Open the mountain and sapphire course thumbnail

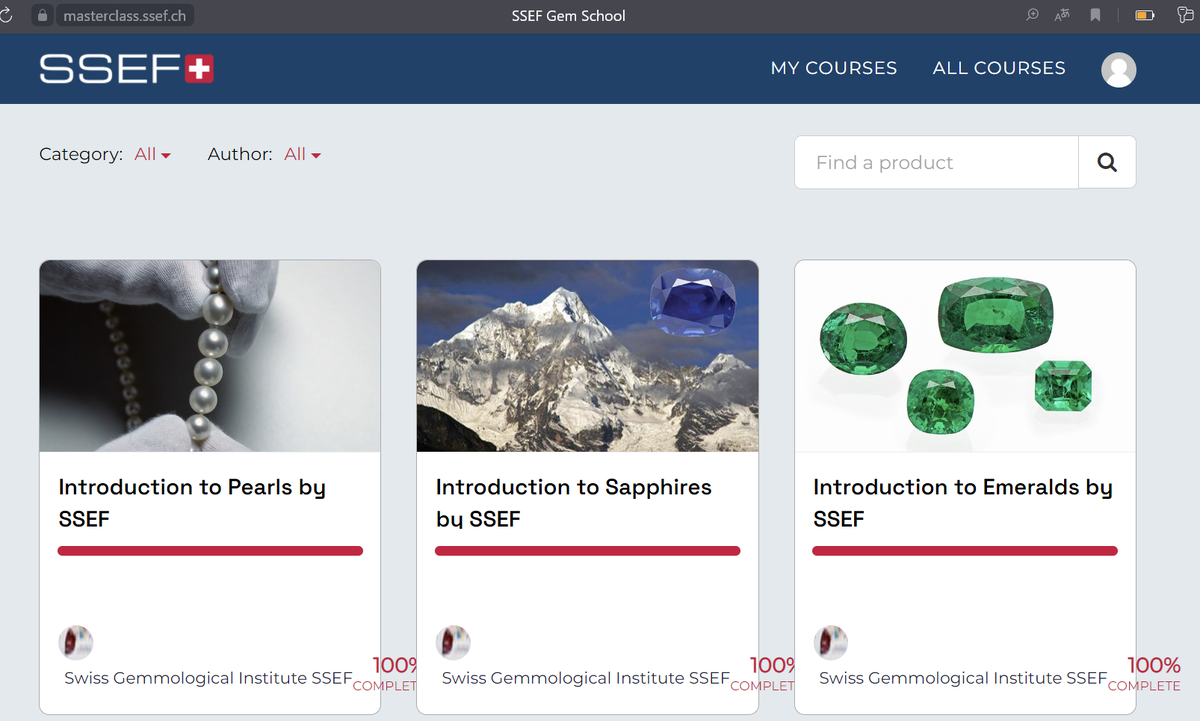coord(588,356)
